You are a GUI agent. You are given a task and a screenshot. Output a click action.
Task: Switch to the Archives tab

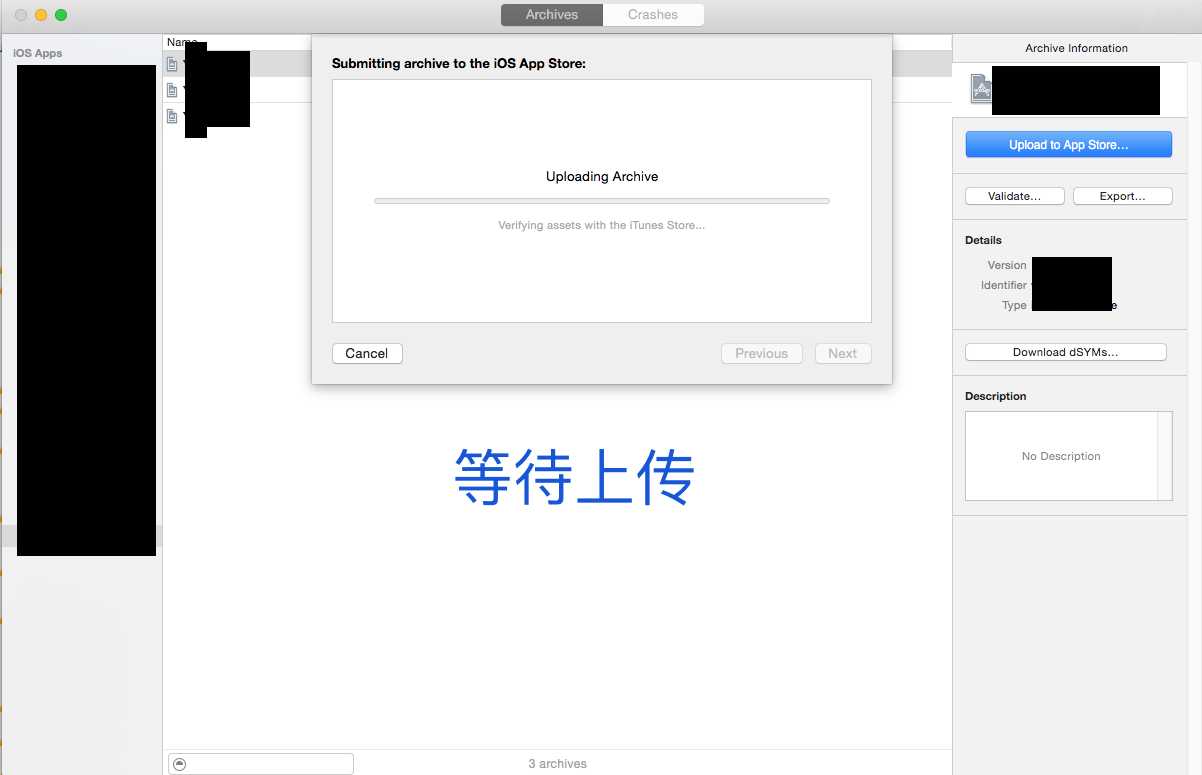coord(552,15)
